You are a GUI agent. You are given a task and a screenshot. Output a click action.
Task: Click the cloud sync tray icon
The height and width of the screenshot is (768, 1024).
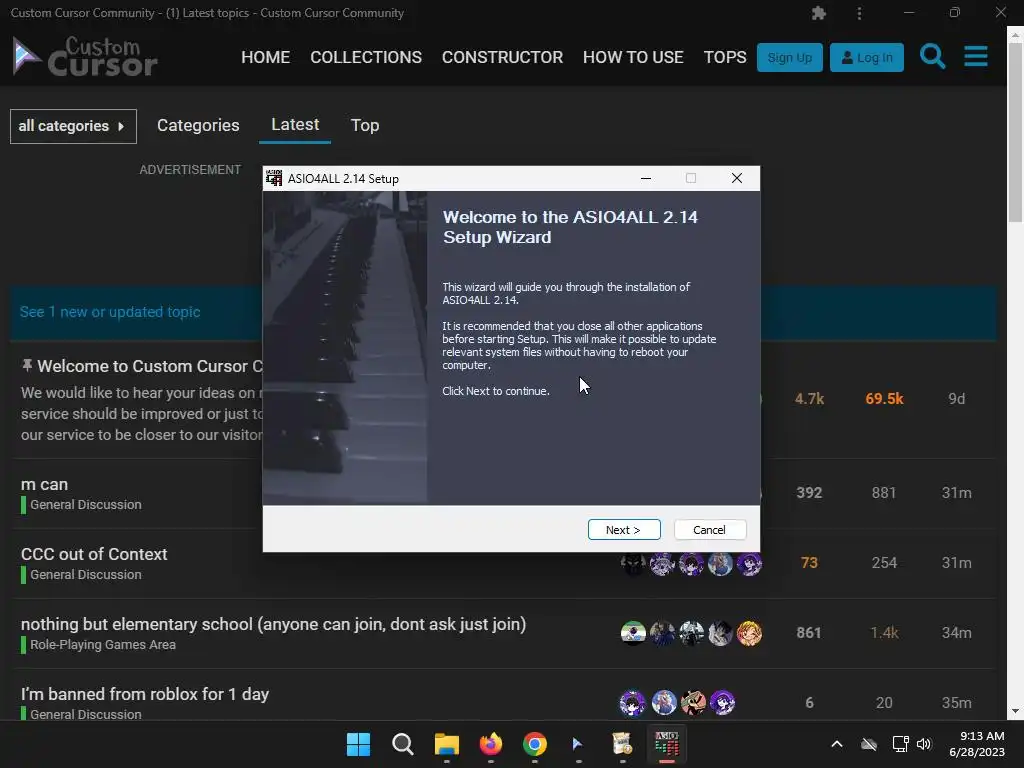coord(869,744)
